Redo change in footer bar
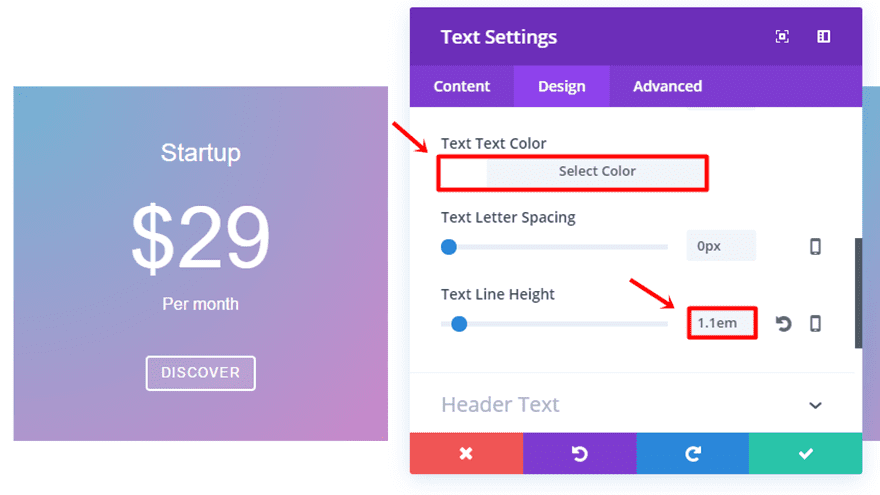Screen dimensions: 880x495 pos(692,454)
